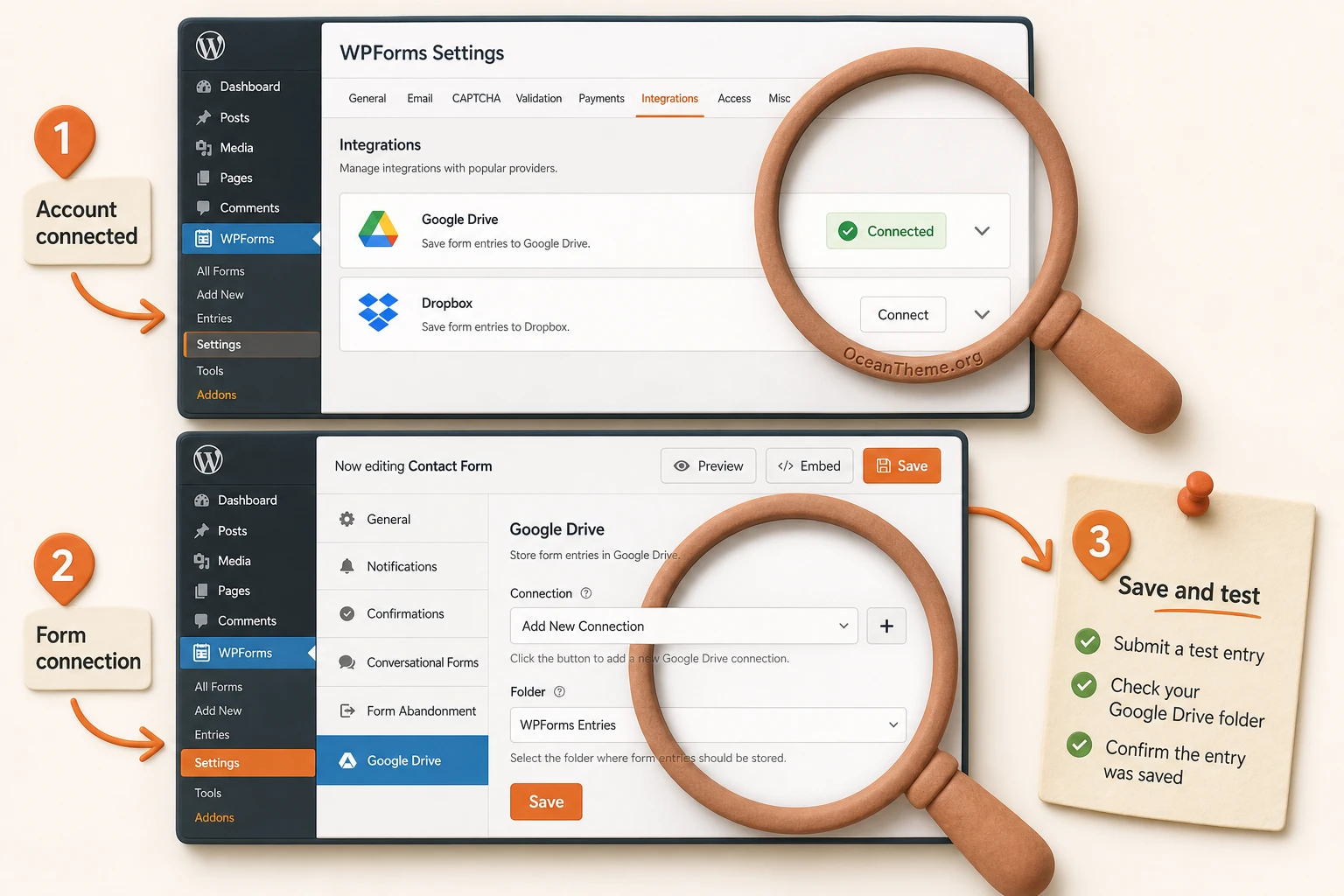Open the WPForms Entries folder dropdown

click(708, 724)
